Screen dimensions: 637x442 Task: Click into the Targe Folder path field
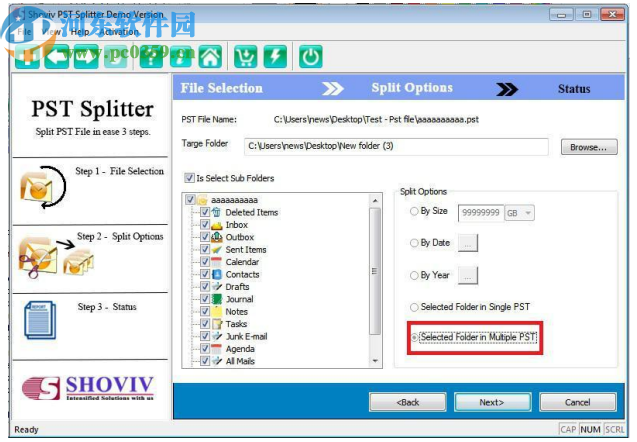pos(396,146)
